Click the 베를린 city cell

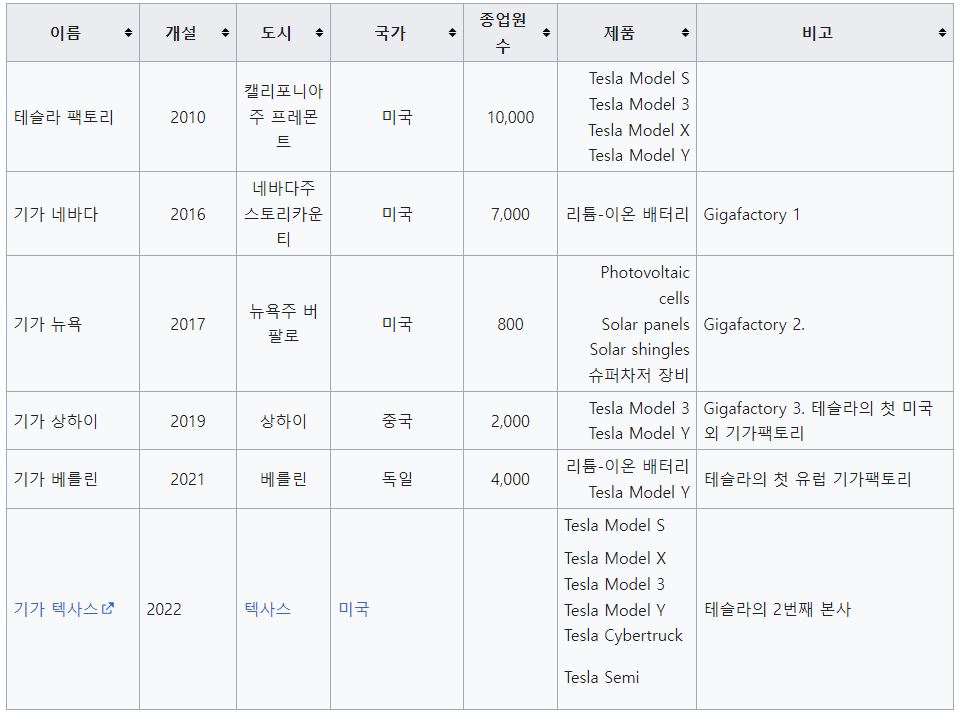coord(283,479)
